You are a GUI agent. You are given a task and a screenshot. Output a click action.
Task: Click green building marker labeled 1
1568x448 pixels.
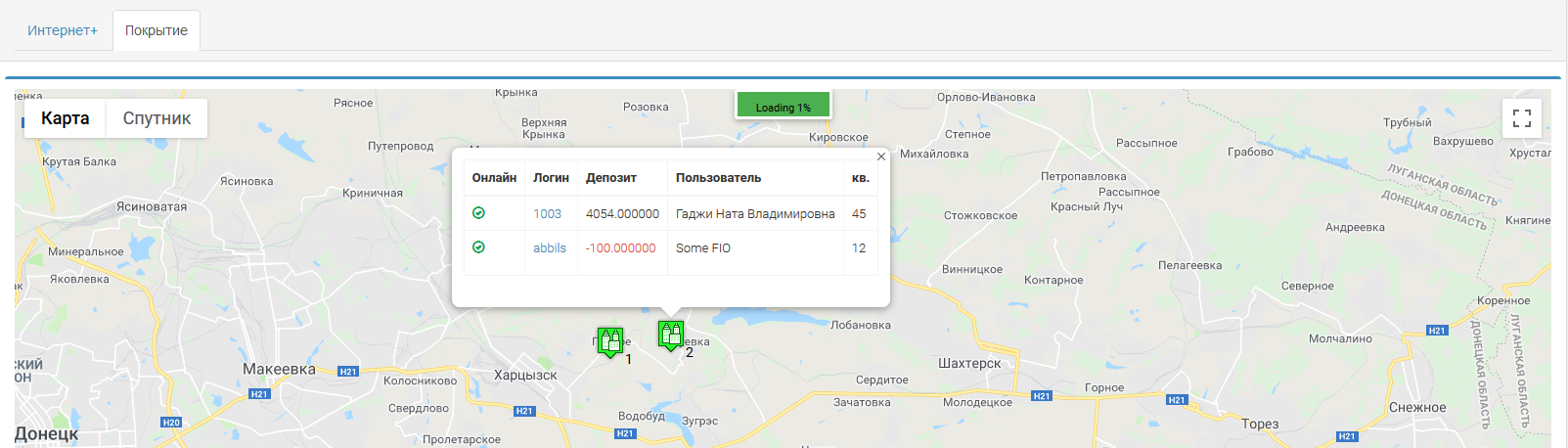pos(610,341)
